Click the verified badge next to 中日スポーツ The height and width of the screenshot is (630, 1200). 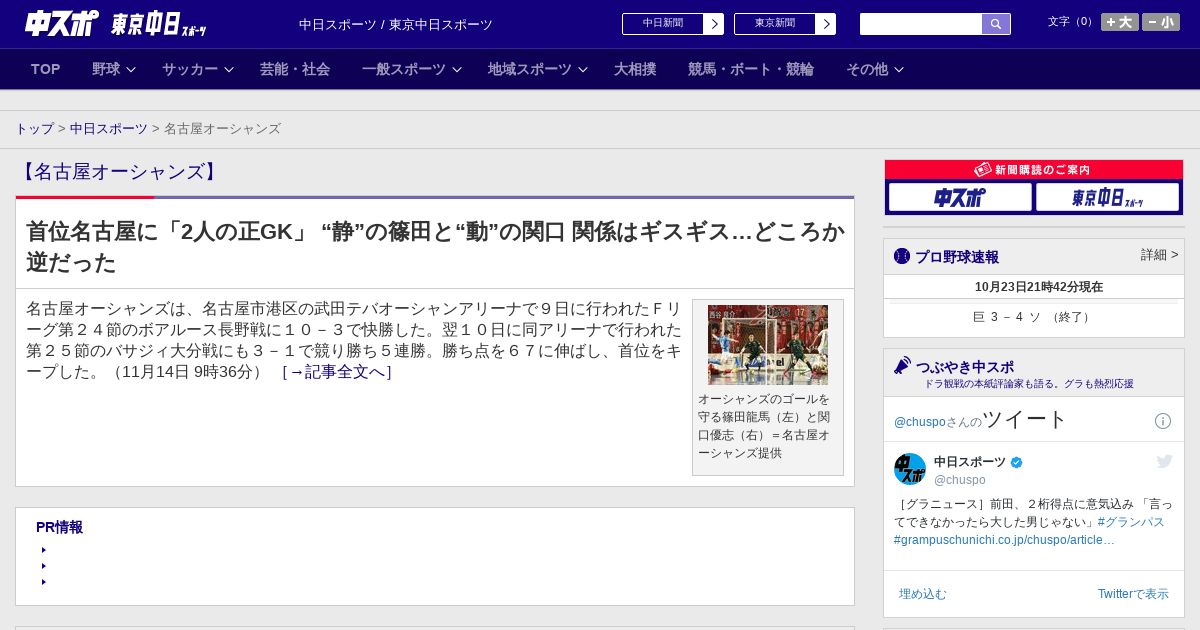coord(1017,462)
